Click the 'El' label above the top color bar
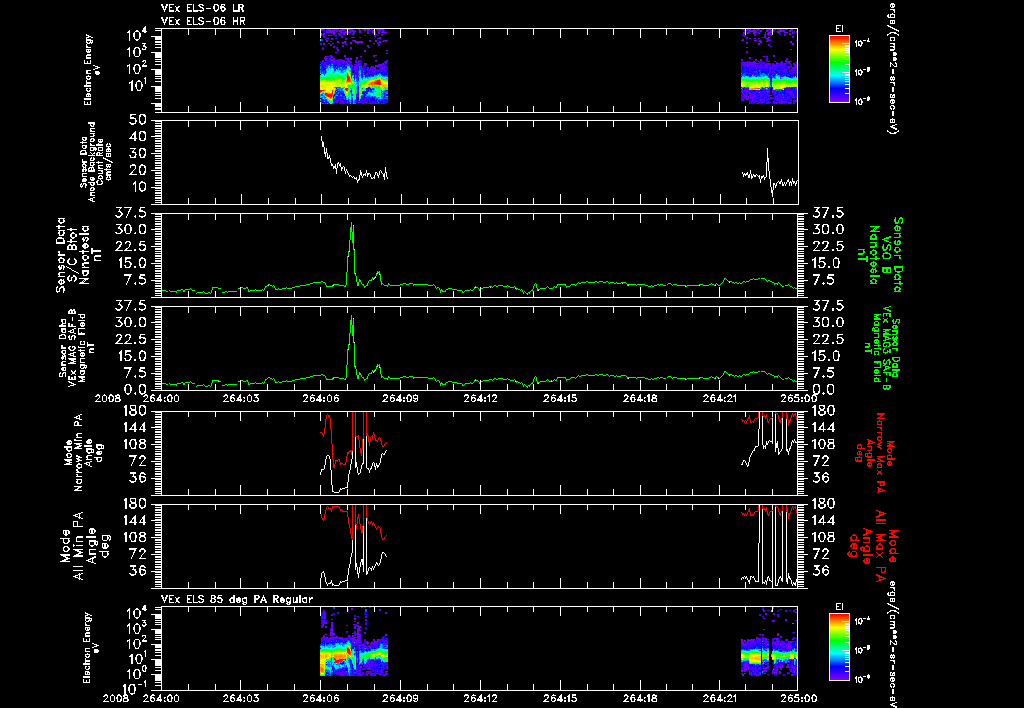This screenshot has height=708, width=1024. click(x=839, y=29)
